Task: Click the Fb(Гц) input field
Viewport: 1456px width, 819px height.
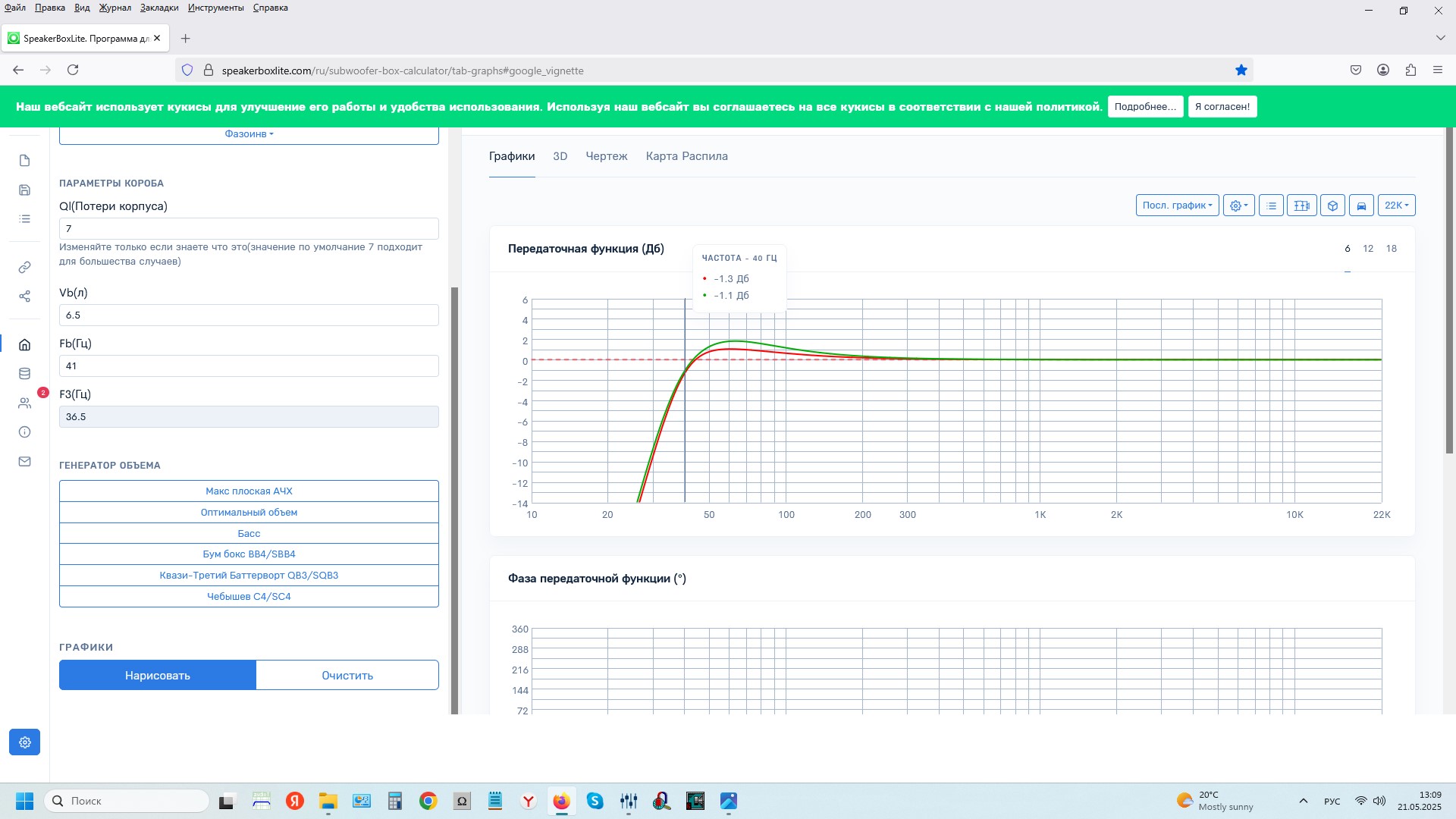Action: (x=249, y=366)
